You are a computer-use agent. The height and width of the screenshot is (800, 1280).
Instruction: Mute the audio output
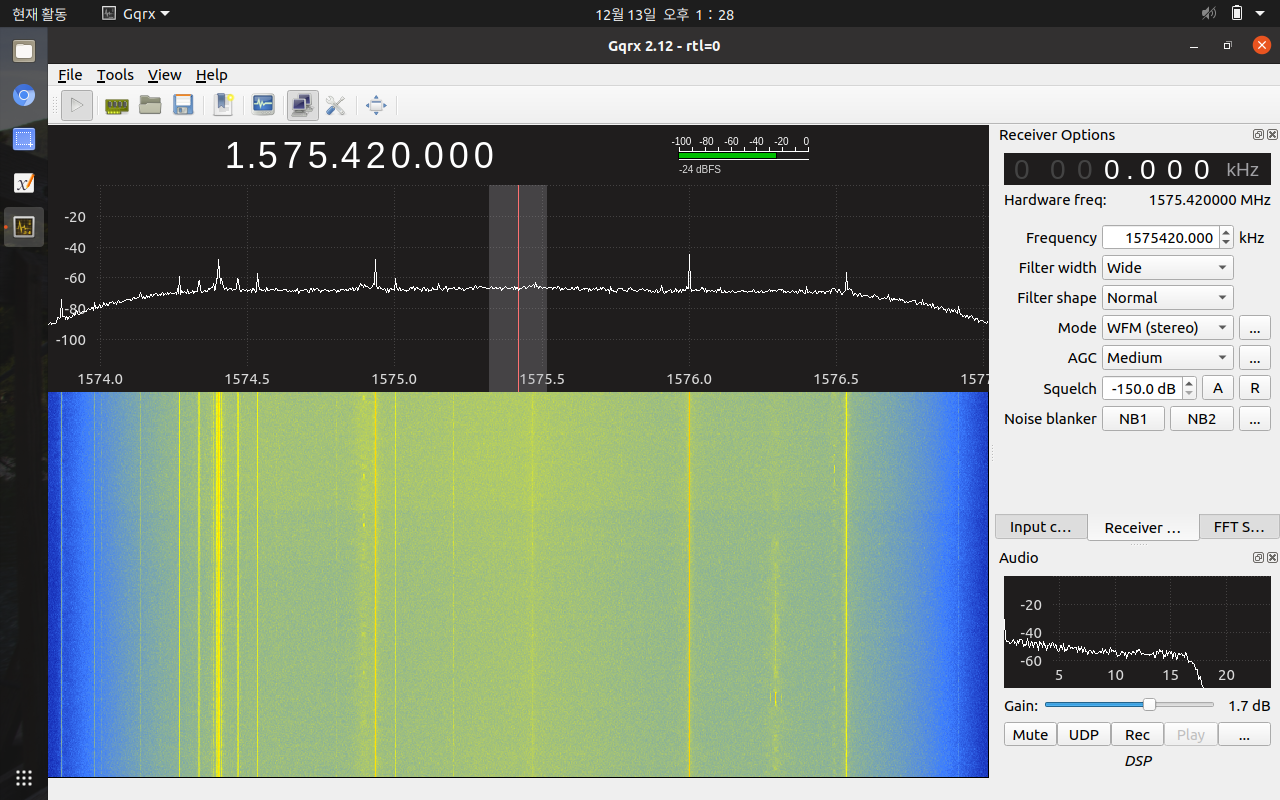[x=1030, y=735]
